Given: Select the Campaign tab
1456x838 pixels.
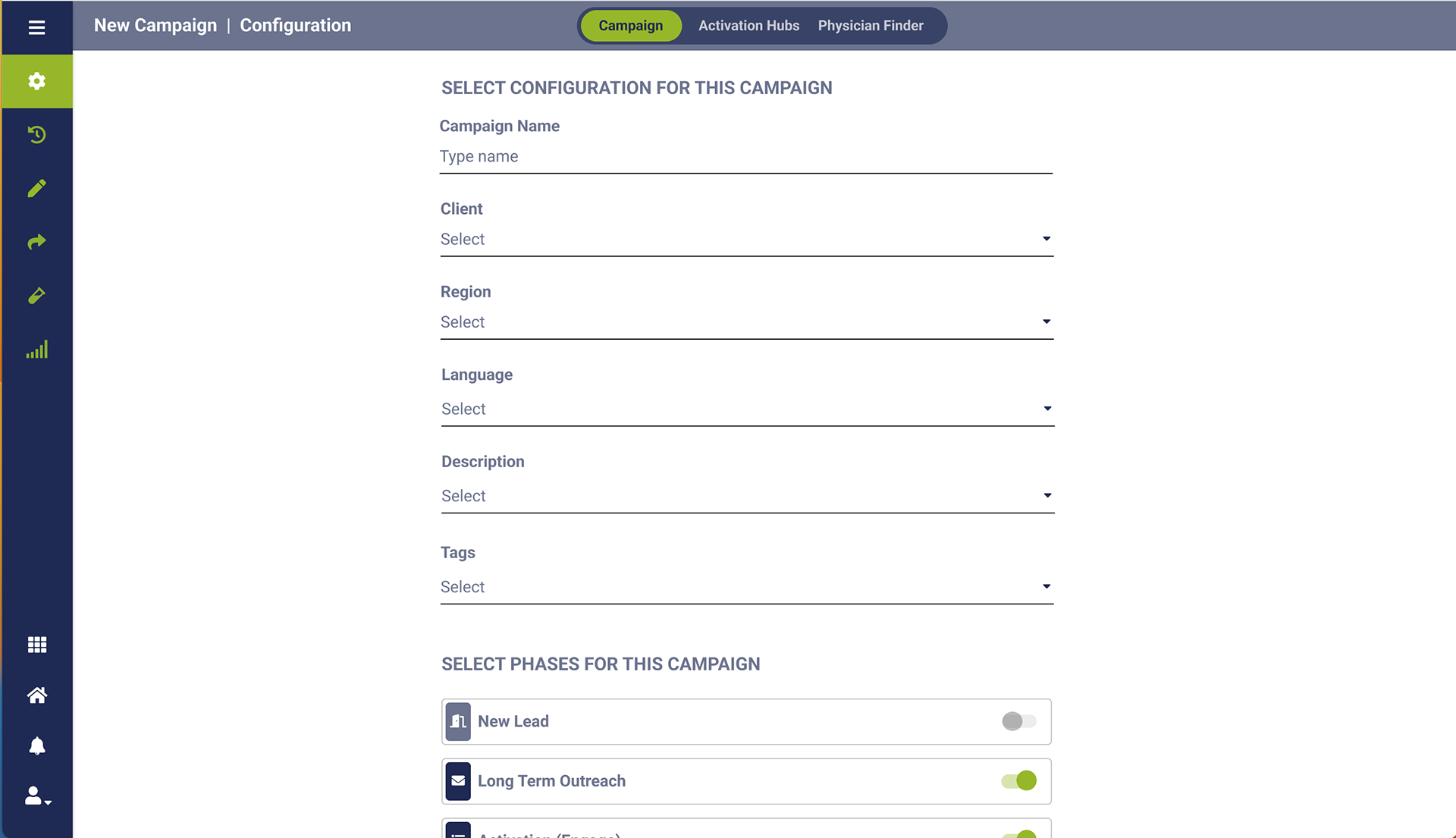Looking at the screenshot, I should [630, 26].
